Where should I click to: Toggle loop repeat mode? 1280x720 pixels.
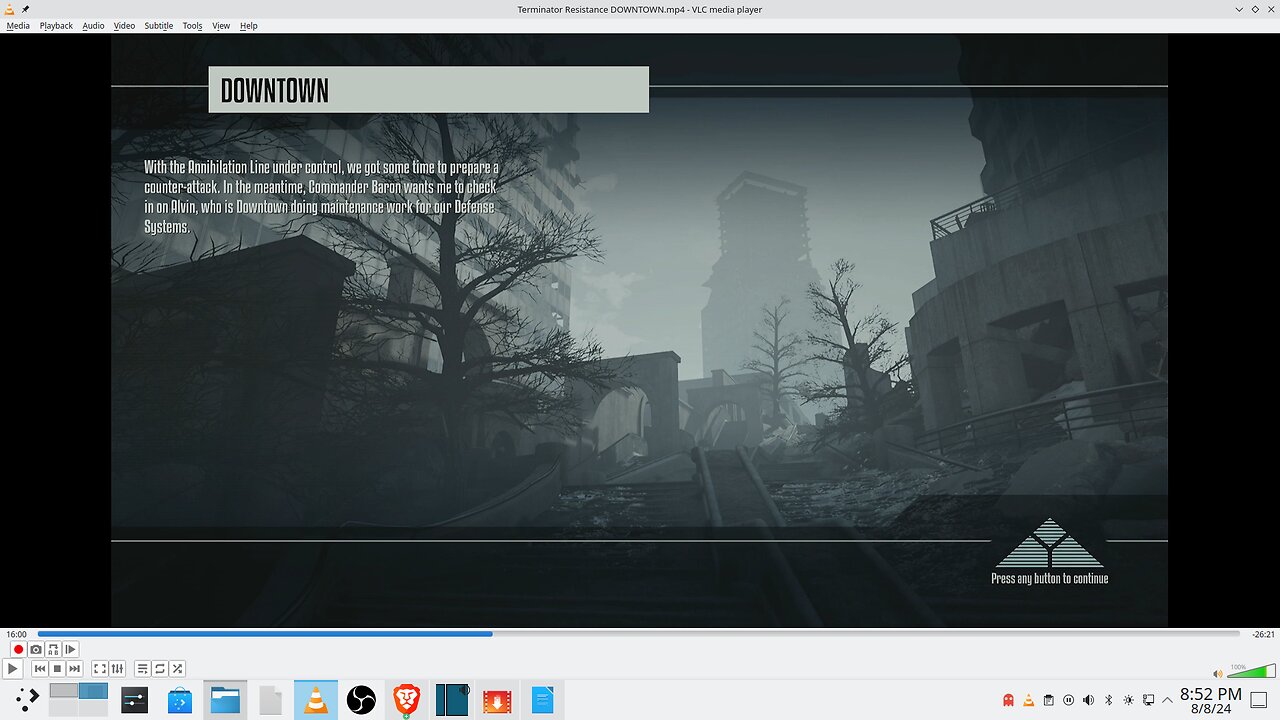coord(160,669)
